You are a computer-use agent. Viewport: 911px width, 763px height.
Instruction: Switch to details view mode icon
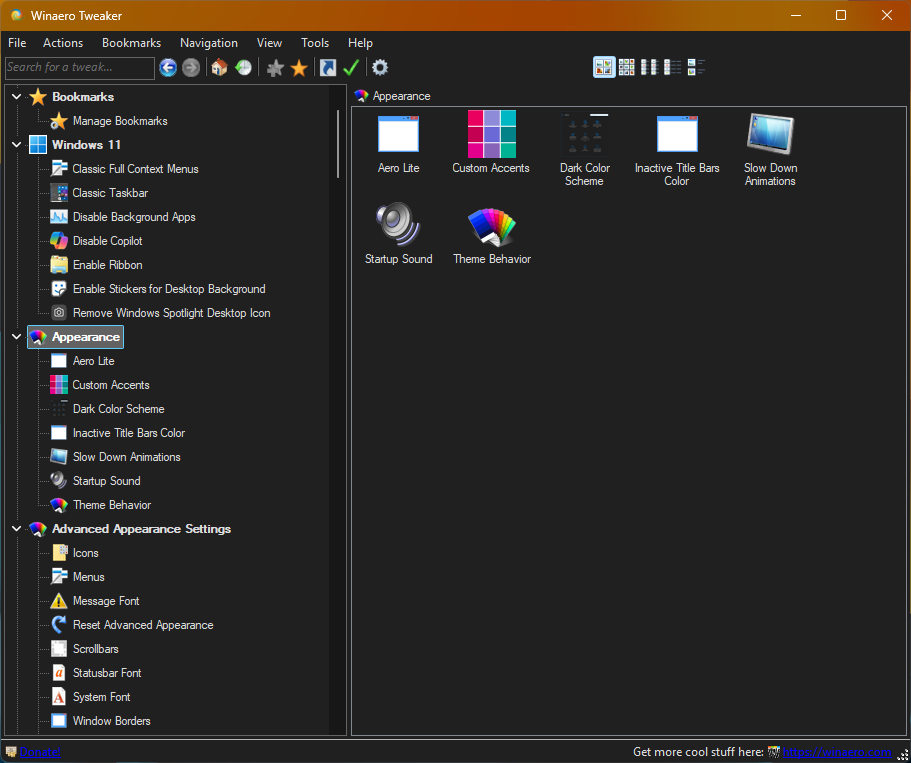695,67
